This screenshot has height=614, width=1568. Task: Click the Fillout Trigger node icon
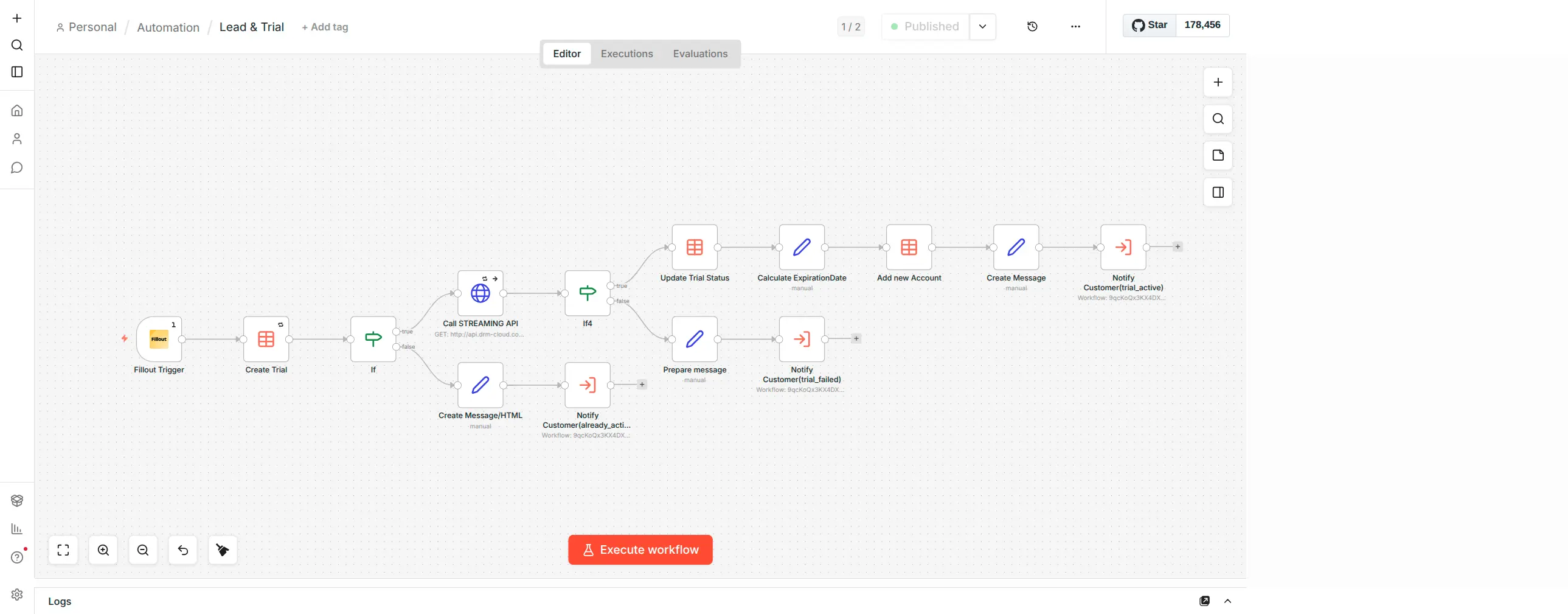point(159,339)
